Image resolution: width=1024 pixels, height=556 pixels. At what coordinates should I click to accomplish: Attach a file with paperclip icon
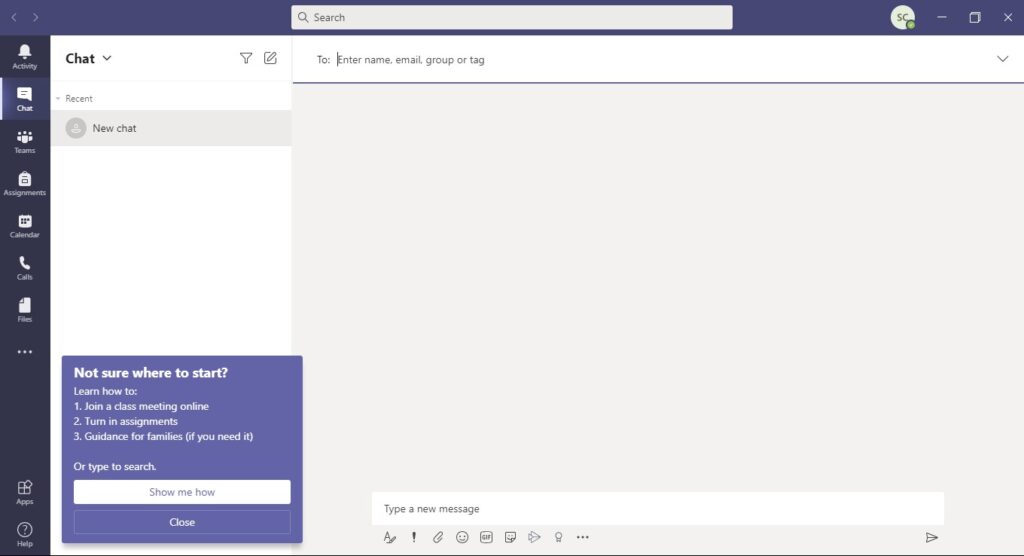[x=438, y=537]
